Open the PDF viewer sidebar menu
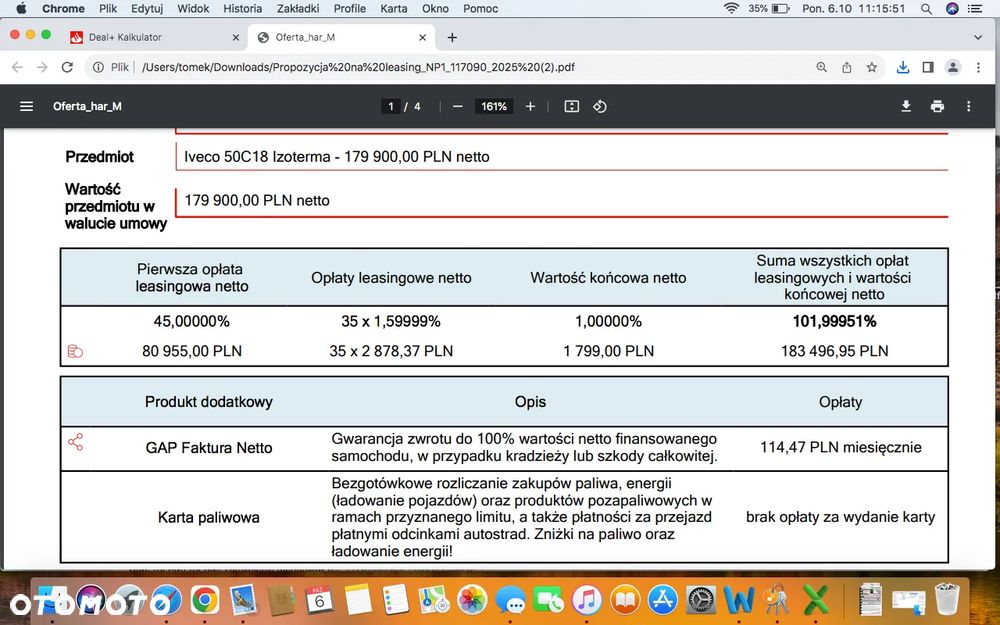1000x625 pixels. coord(26,107)
